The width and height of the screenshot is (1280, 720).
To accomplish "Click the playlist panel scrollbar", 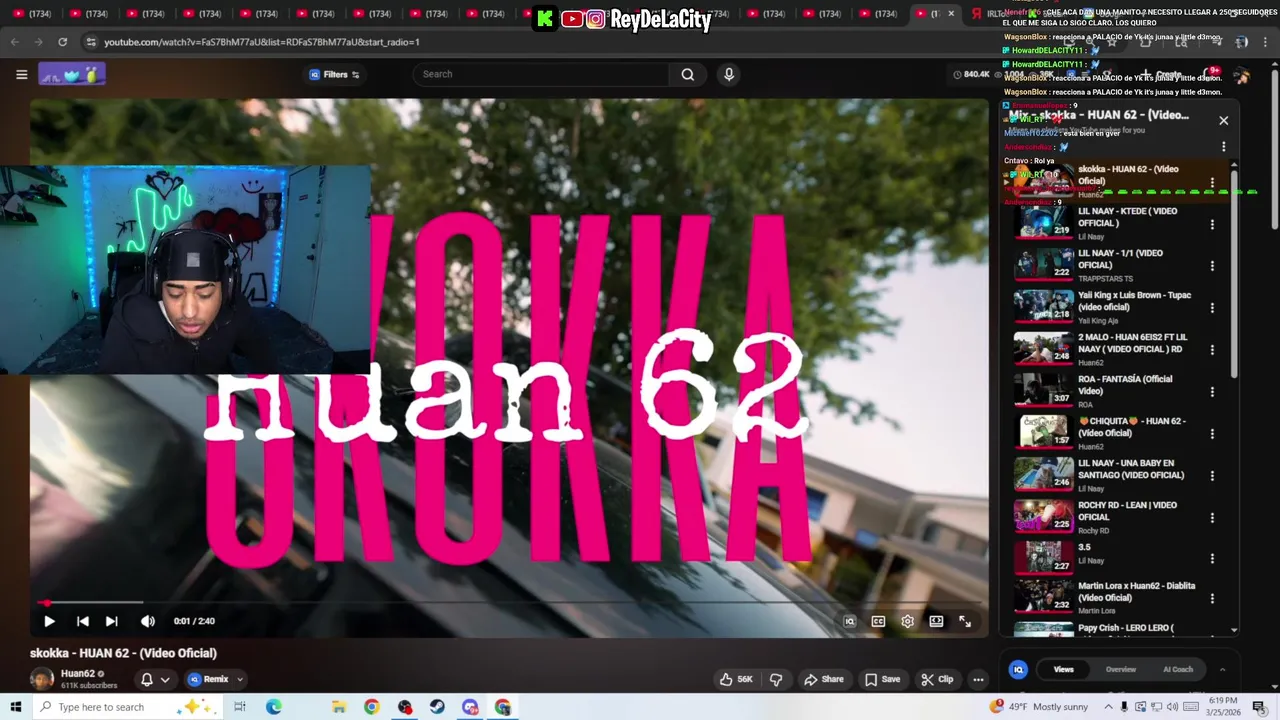I will (x=1234, y=274).
